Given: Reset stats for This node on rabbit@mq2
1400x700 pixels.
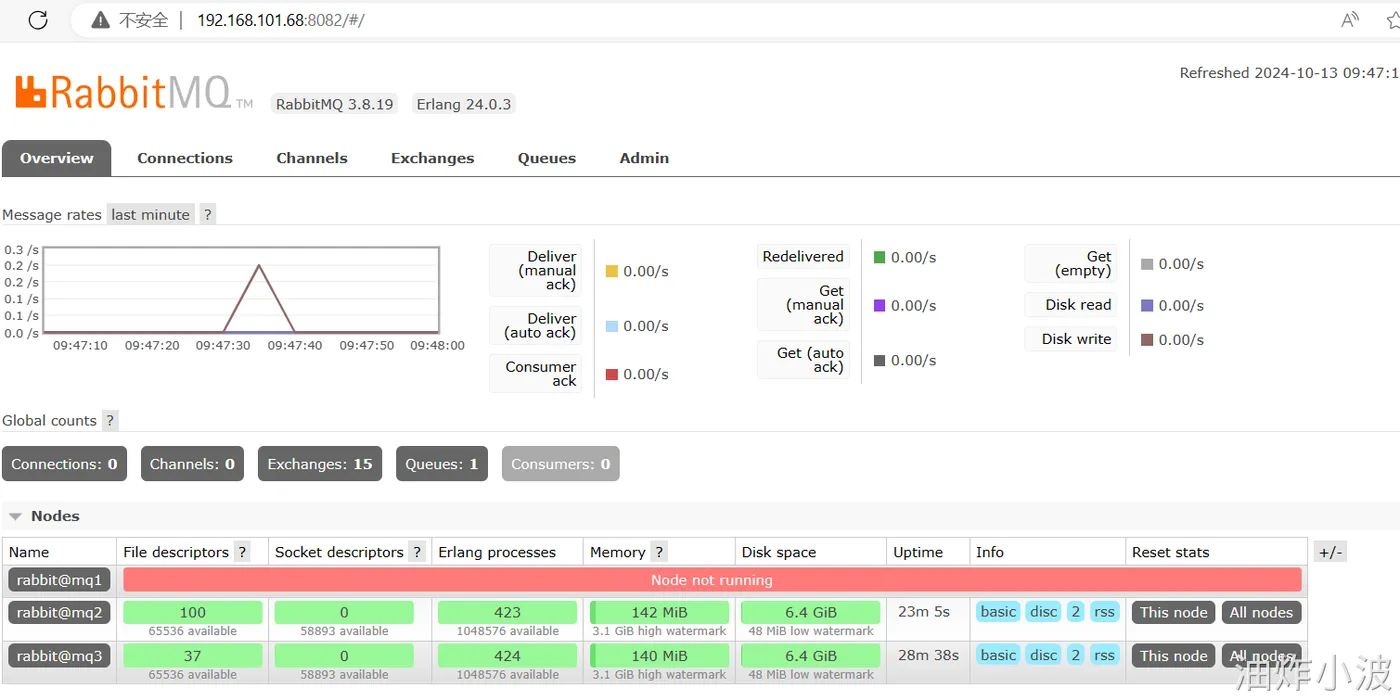Looking at the screenshot, I should pos(1174,613).
